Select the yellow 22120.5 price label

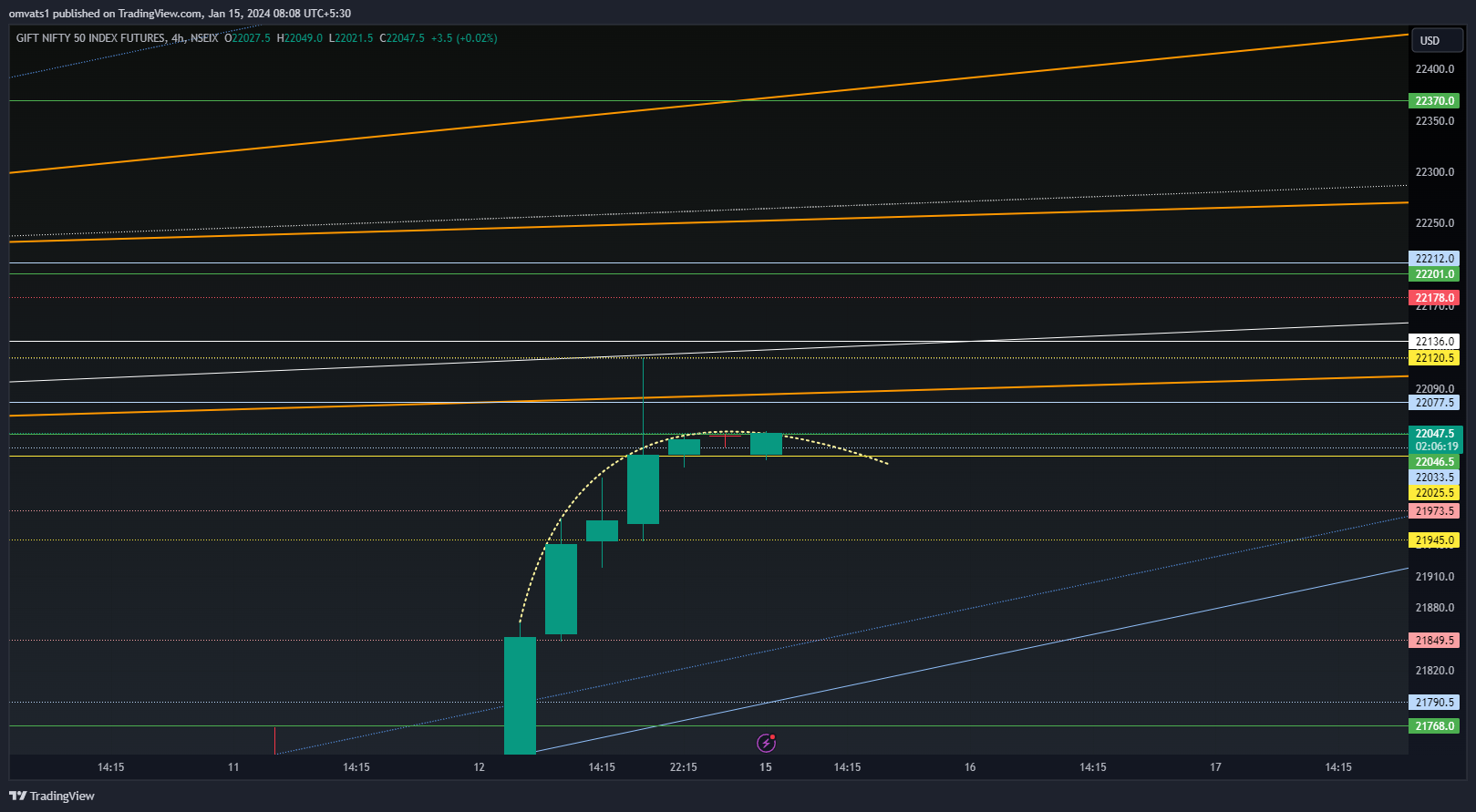click(1434, 358)
